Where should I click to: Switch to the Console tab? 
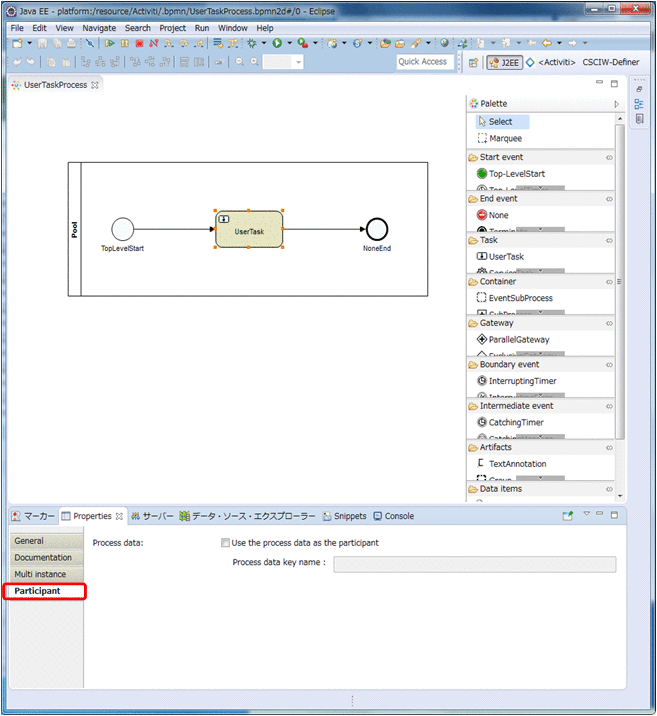(398, 516)
